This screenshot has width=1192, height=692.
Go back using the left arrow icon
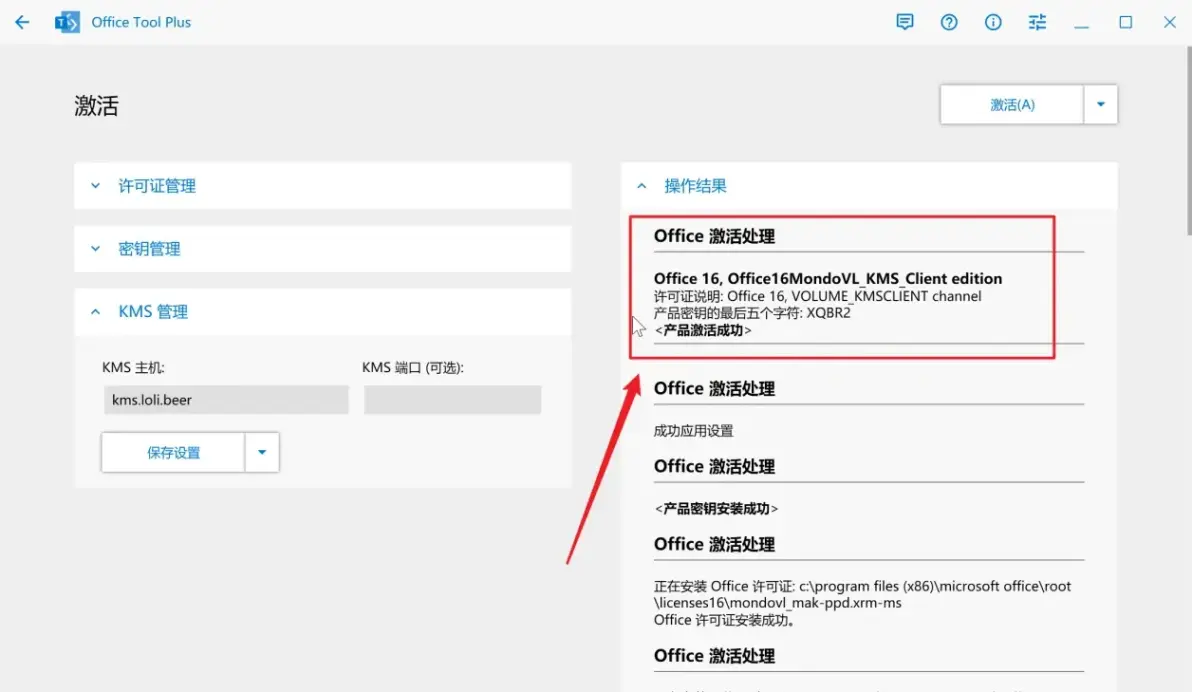[x=22, y=22]
